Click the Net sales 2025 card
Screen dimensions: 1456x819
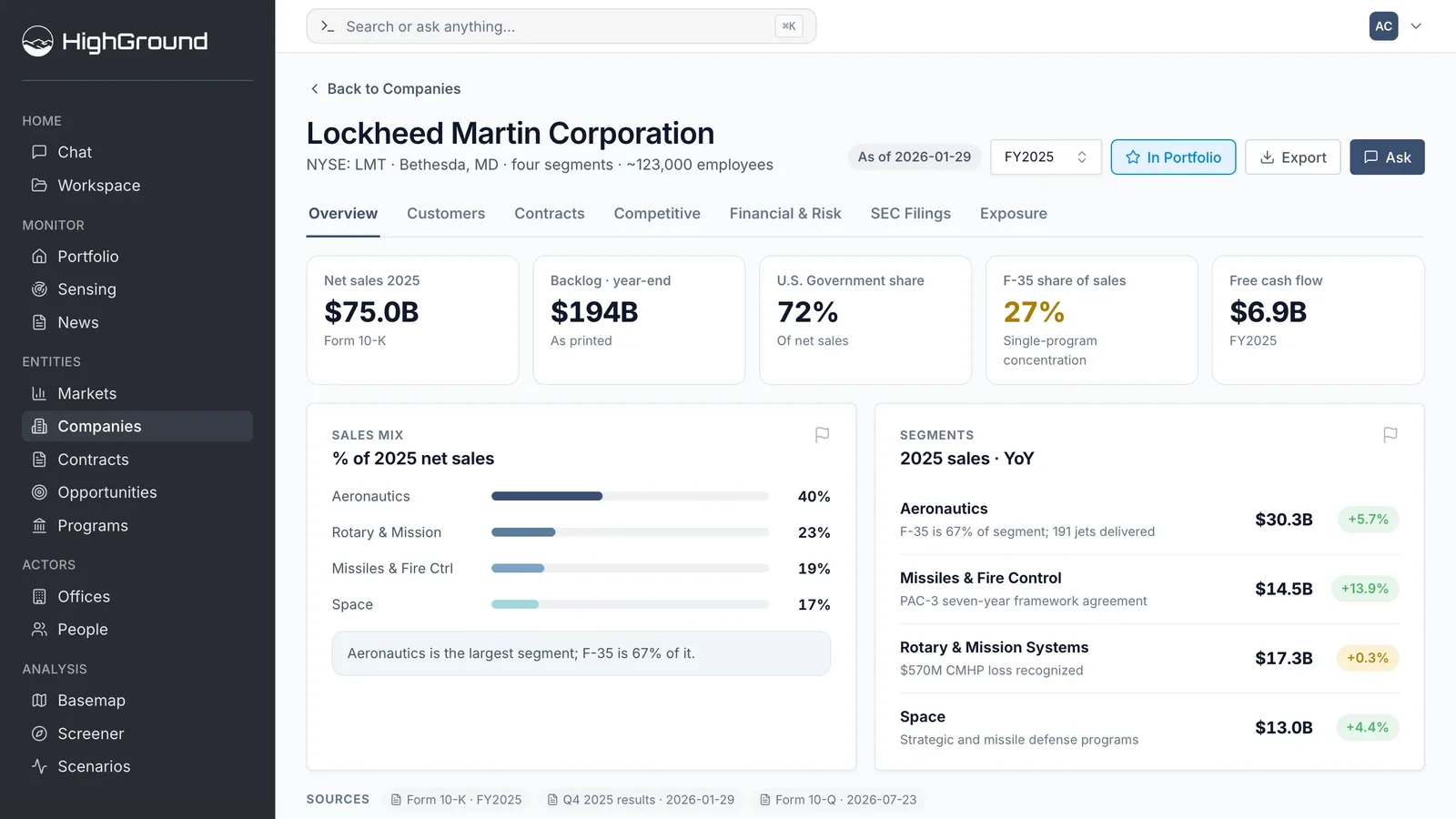[x=412, y=320]
